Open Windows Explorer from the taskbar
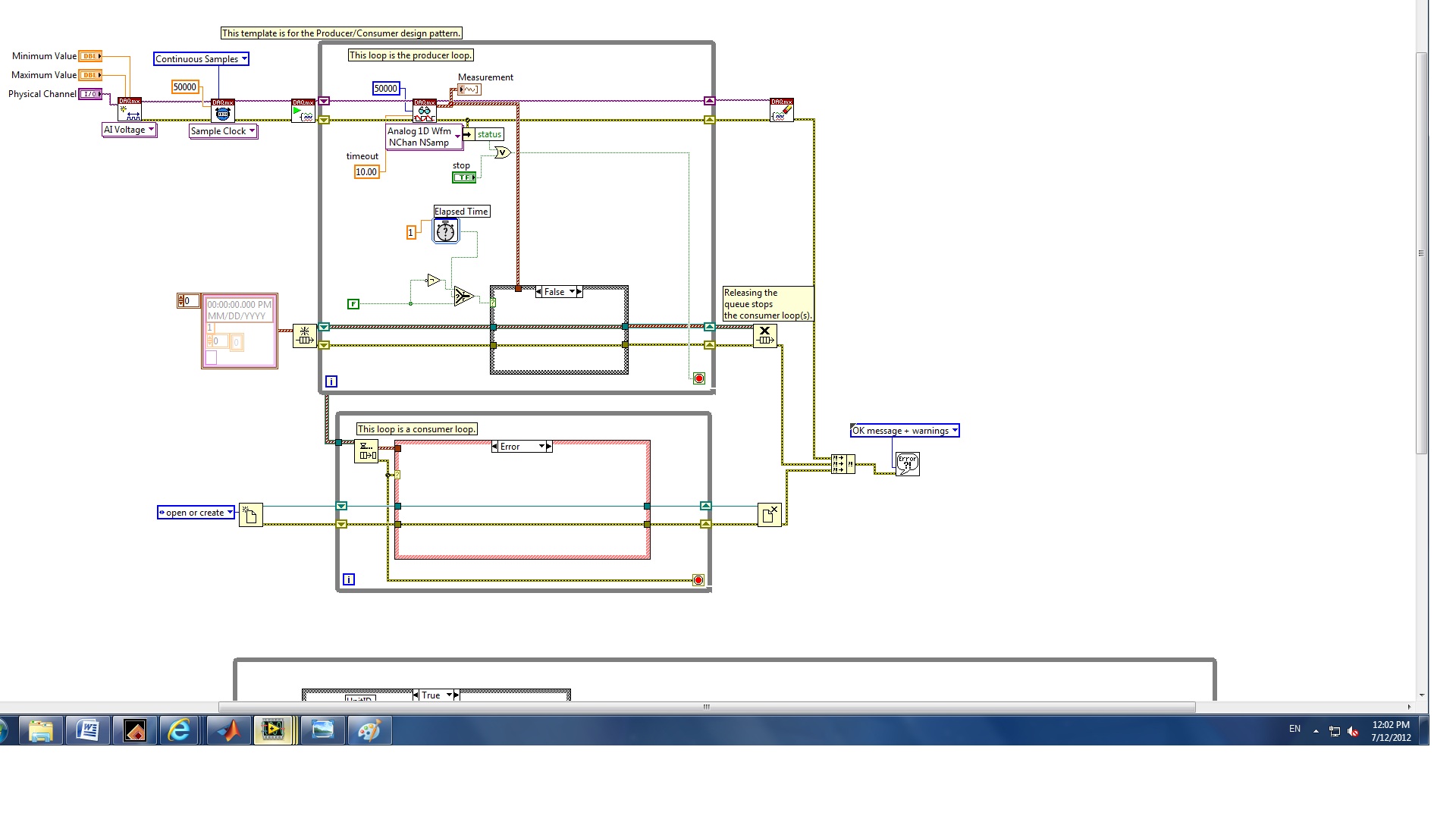The width and height of the screenshot is (1456, 819). coord(41,730)
